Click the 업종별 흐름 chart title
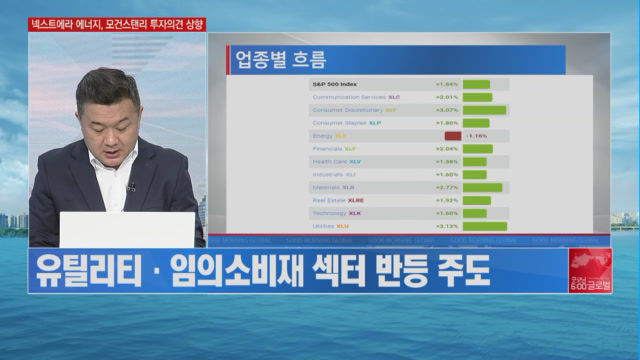This screenshot has width=640, height=360. [281, 60]
